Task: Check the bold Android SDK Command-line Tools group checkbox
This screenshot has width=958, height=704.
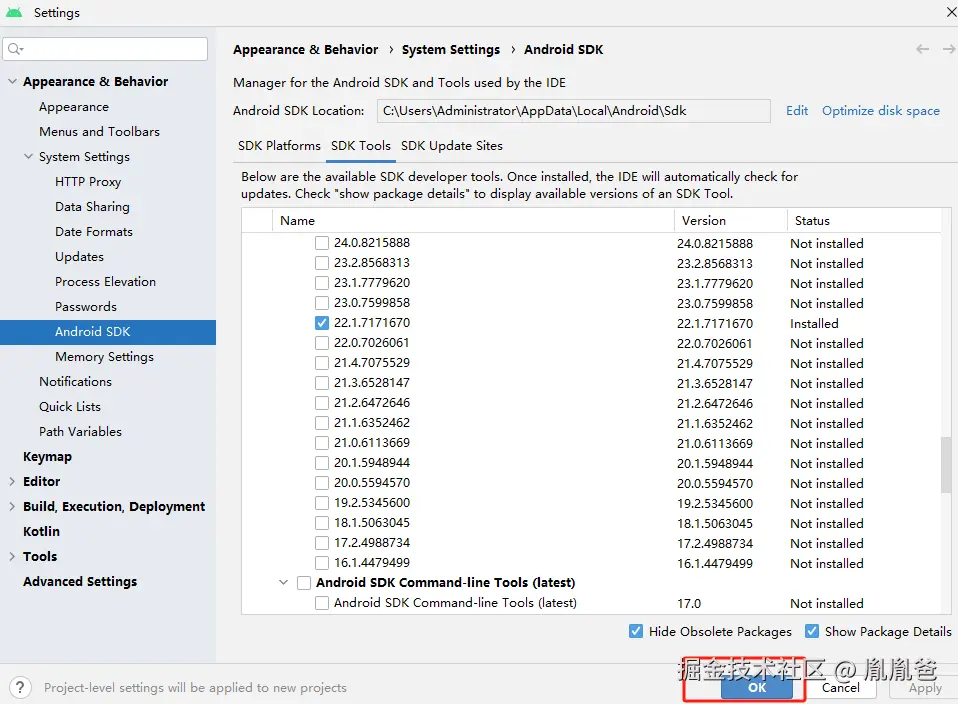Action: pyautogui.click(x=304, y=583)
